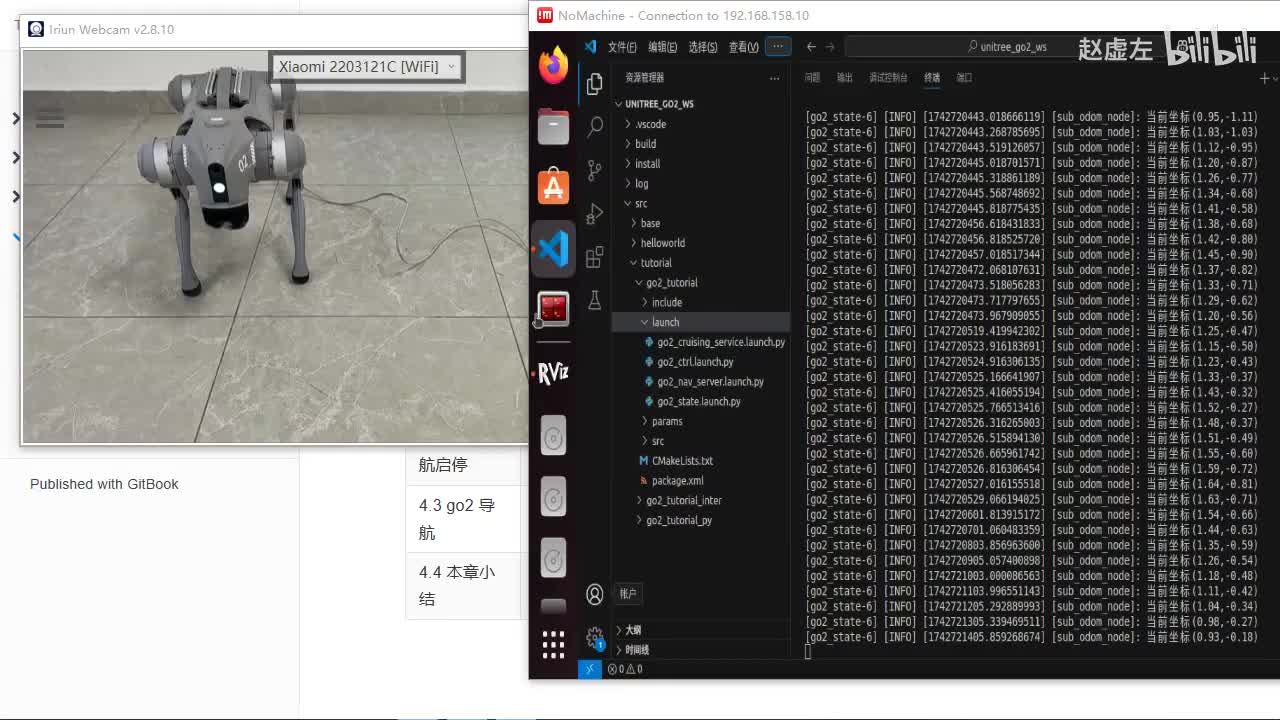Open the Accounts icon in activity bar
This screenshot has width=1280, height=720.
pyautogui.click(x=595, y=595)
